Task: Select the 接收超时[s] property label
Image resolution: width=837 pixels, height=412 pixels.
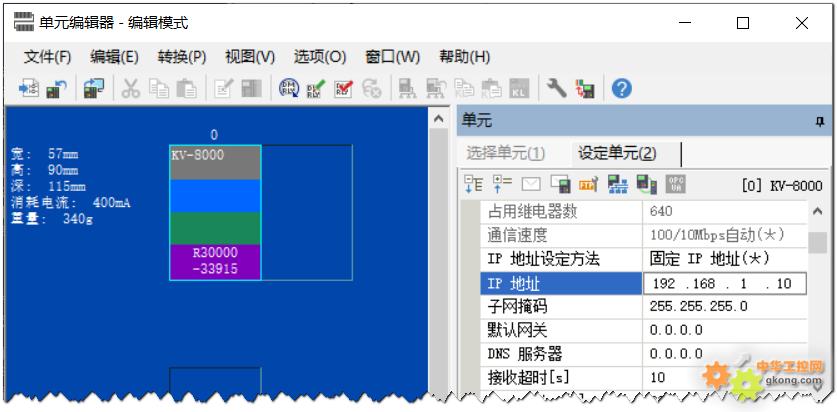Action: pos(562,377)
